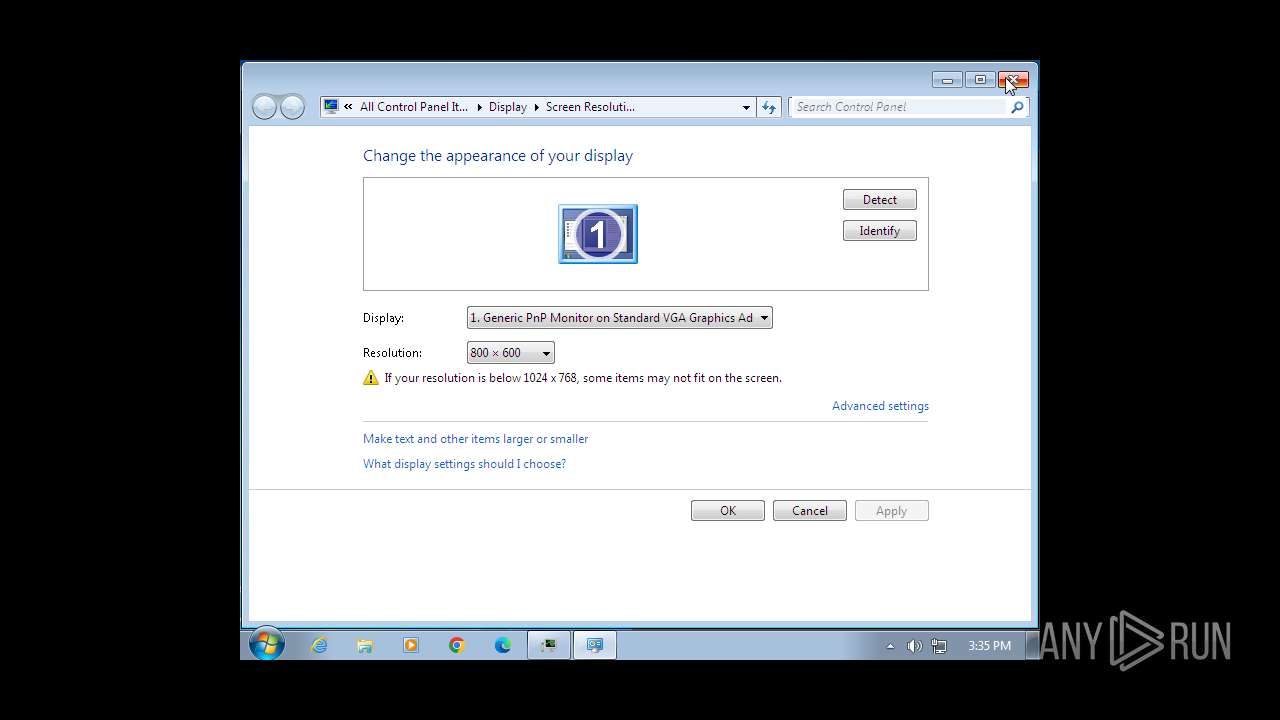The width and height of the screenshot is (1280, 720).
Task: Open Advanced settings link
Action: pyautogui.click(x=880, y=406)
